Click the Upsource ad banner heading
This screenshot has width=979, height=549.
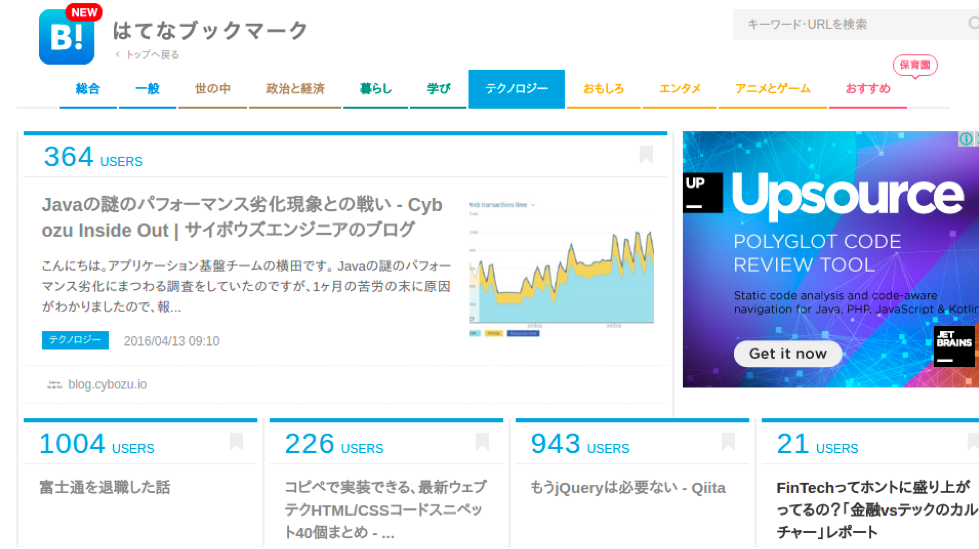[848, 195]
